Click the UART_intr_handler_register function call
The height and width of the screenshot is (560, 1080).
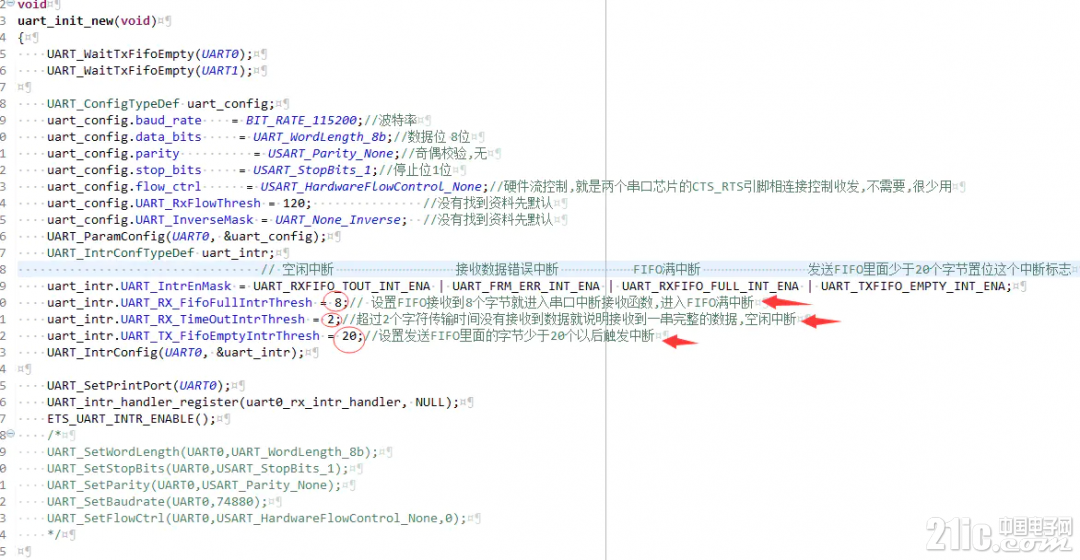[143, 401]
